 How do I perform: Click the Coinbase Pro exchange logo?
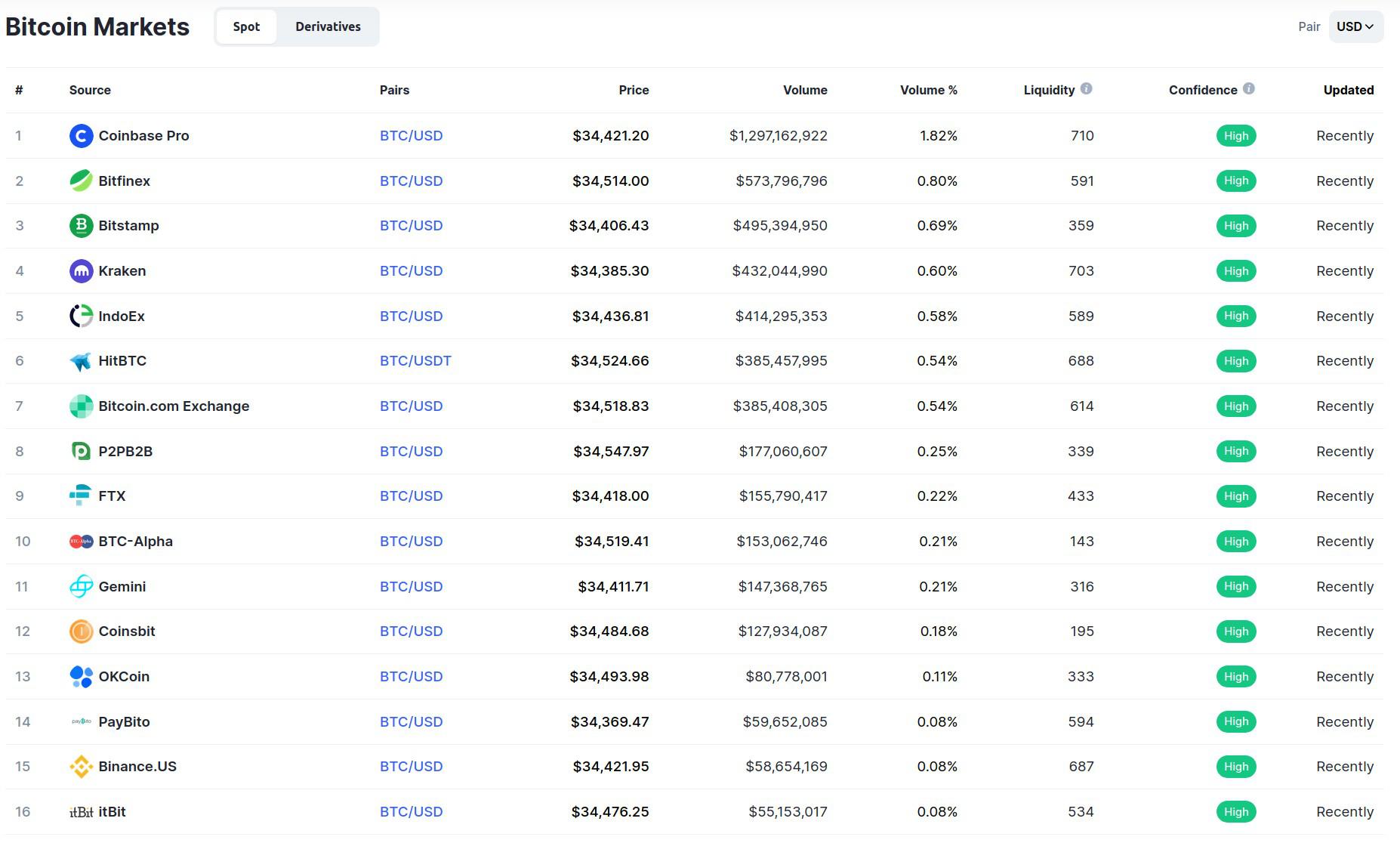pyautogui.click(x=81, y=136)
